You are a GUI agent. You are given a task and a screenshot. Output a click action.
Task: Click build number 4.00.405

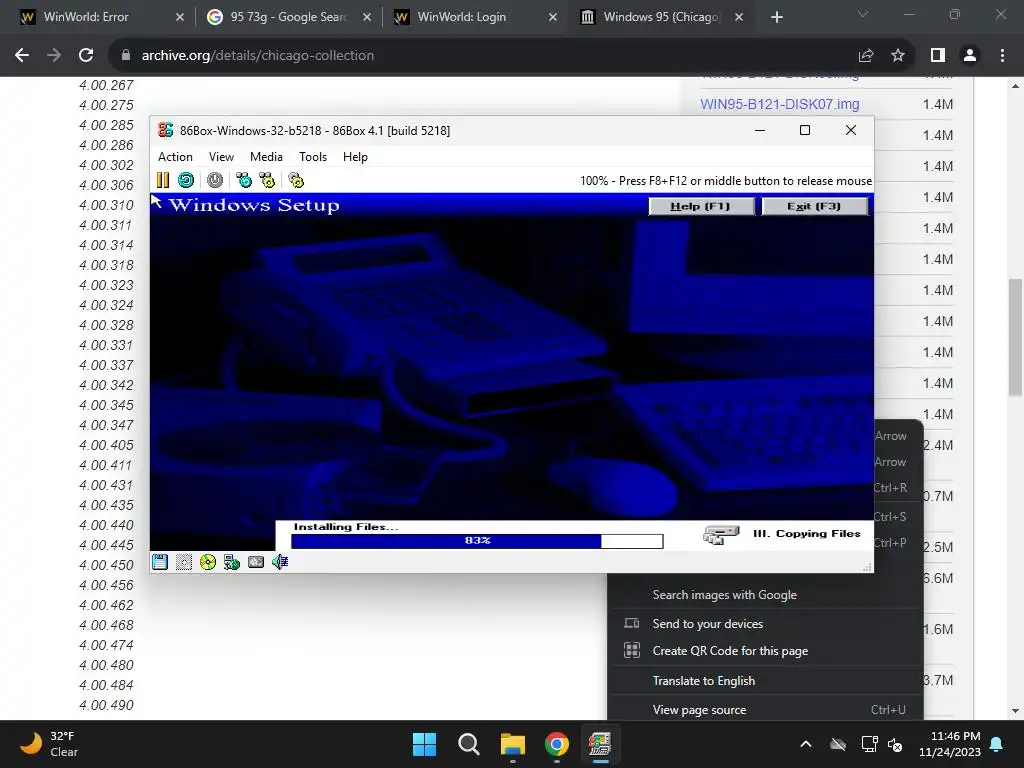coord(106,445)
